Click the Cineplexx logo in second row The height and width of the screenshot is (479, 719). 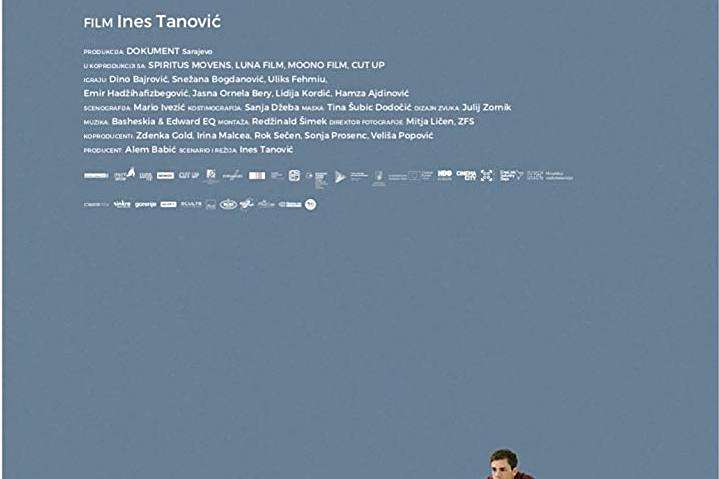point(96,204)
